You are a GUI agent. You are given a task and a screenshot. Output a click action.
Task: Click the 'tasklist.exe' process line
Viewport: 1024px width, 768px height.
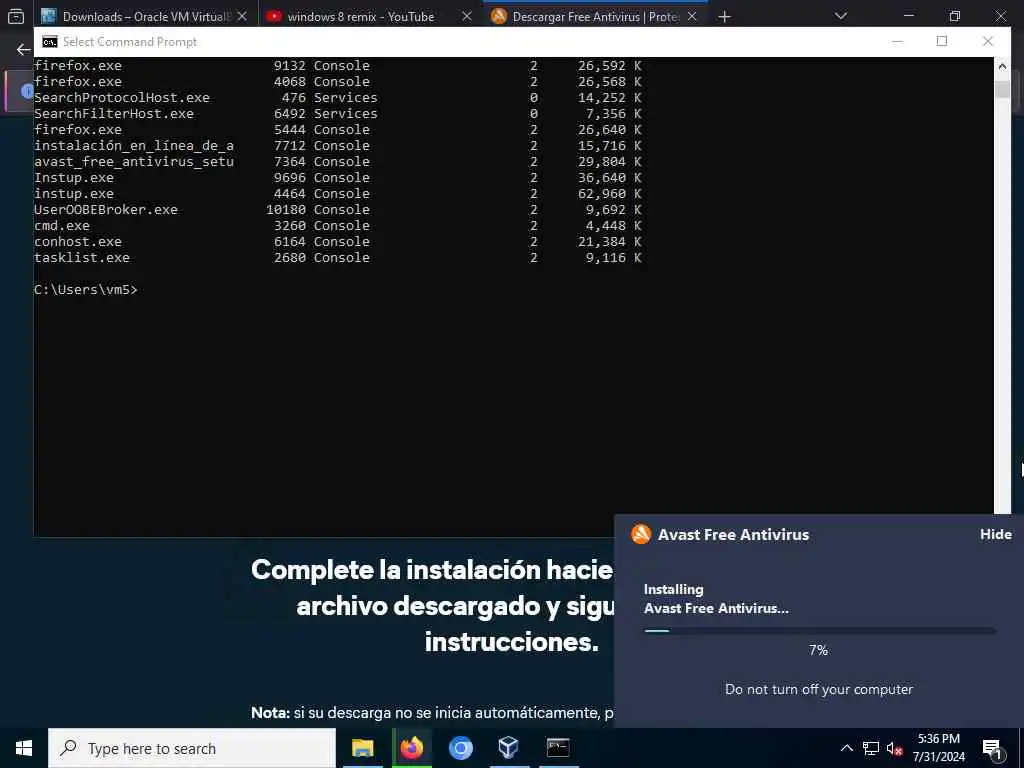click(x=338, y=257)
